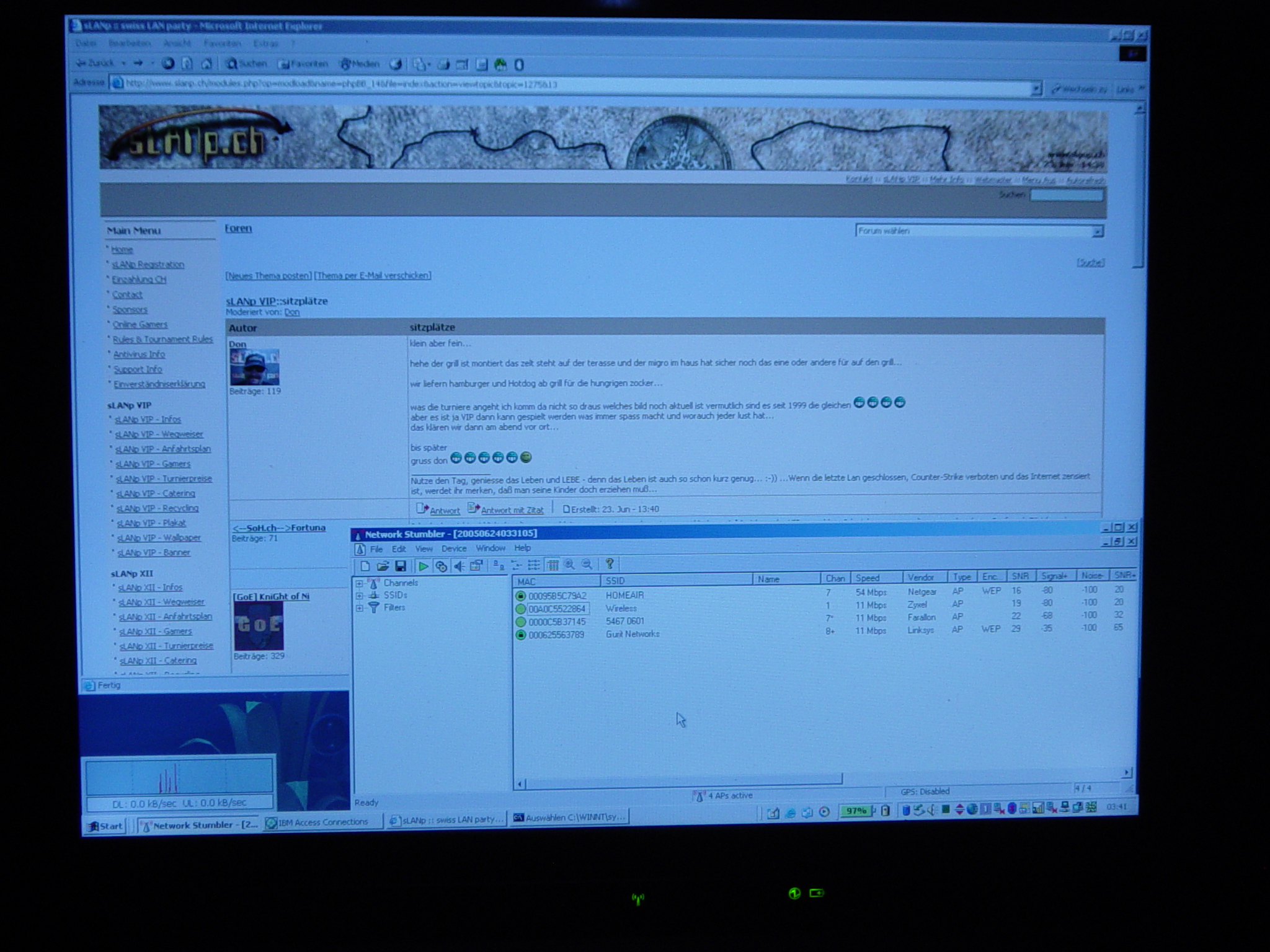
Task: Expand the SSIDs tree node
Action: coord(359,596)
